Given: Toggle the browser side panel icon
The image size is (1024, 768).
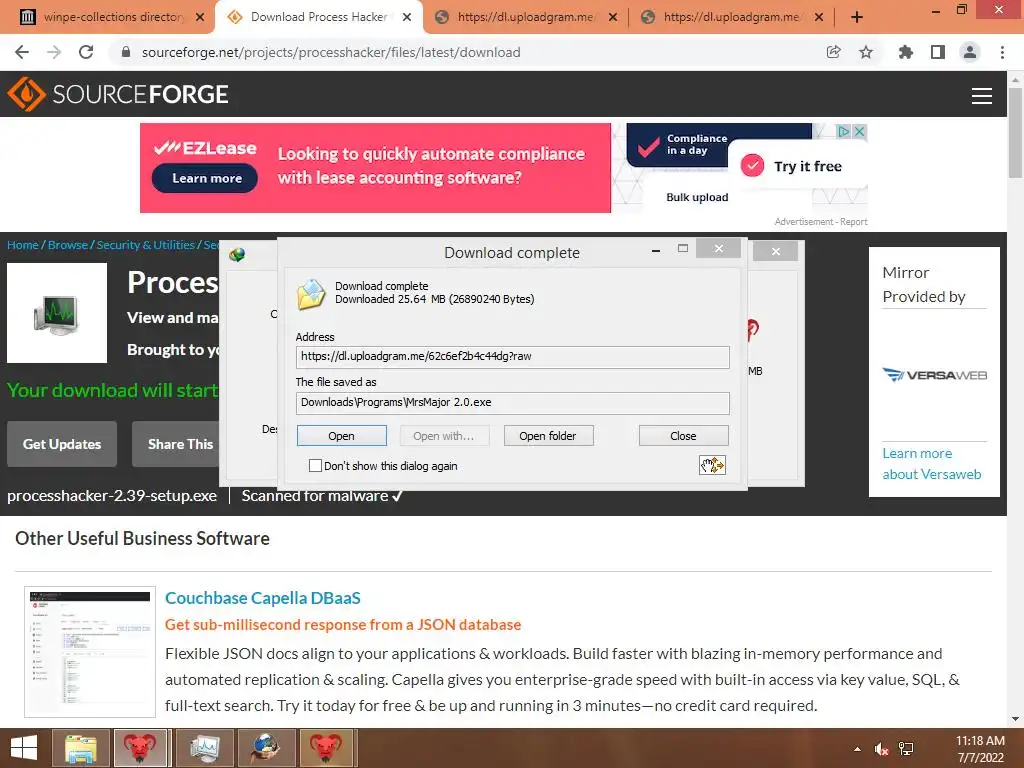Looking at the screenshot, I should tap(938, 52).
